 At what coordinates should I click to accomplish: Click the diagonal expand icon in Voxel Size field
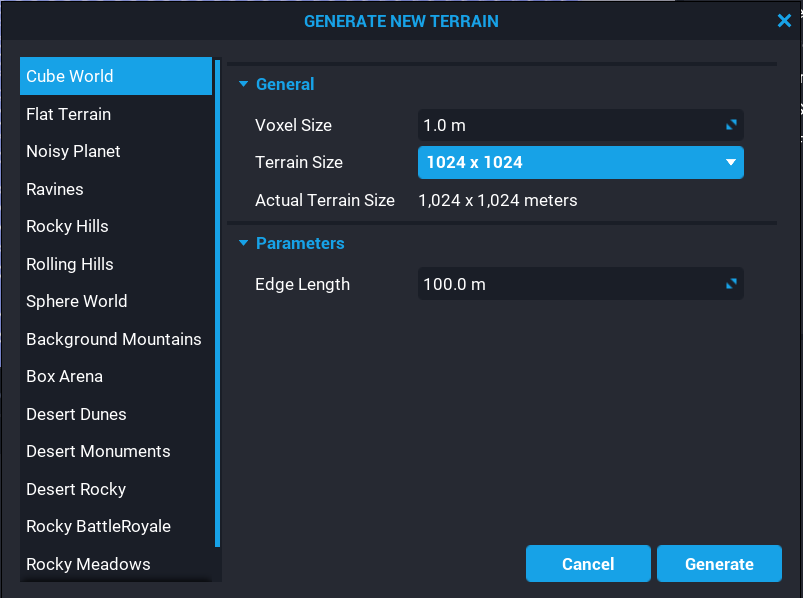(732, 125)
